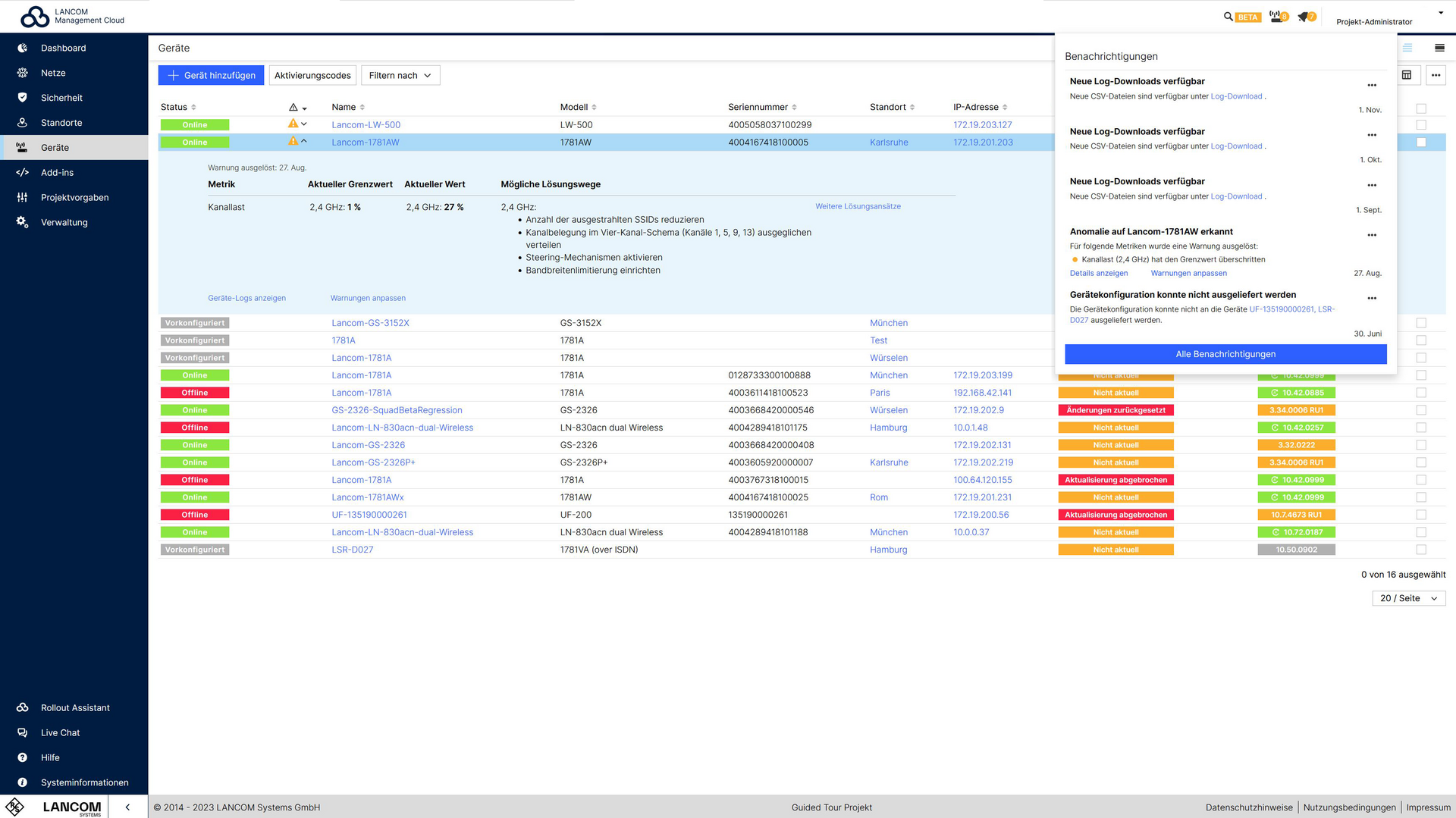This screenshot has height=818, width=1456.
Task: Click the search magnifier icon
Action: [x=1228, y=16]
